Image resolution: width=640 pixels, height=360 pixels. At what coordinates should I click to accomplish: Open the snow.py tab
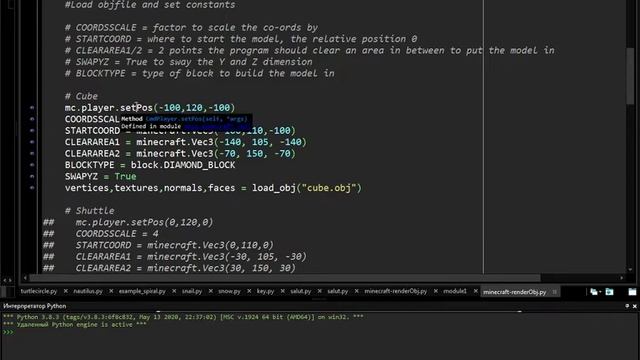click(x=229, y=291)
